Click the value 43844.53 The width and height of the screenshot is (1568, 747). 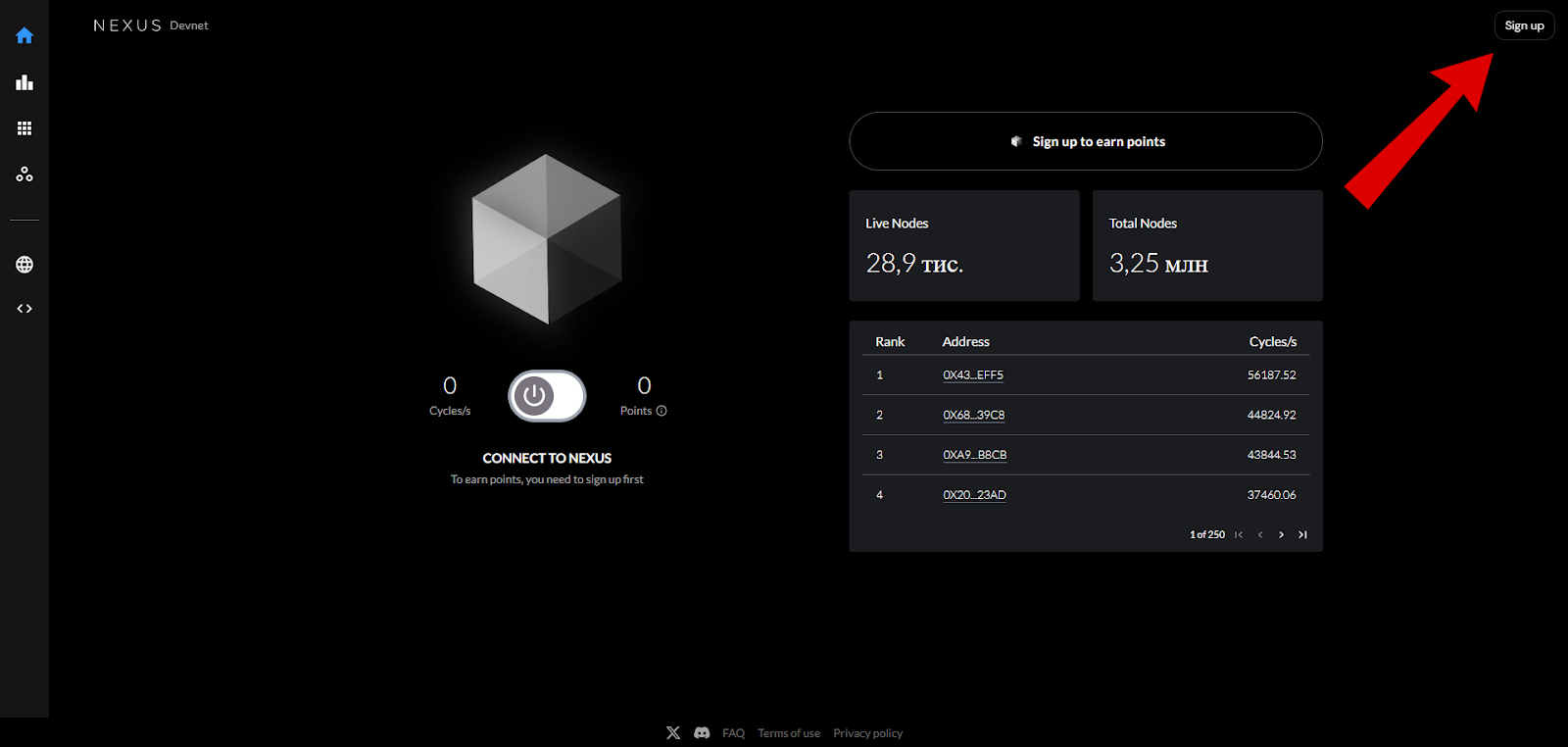(1272, 455)
